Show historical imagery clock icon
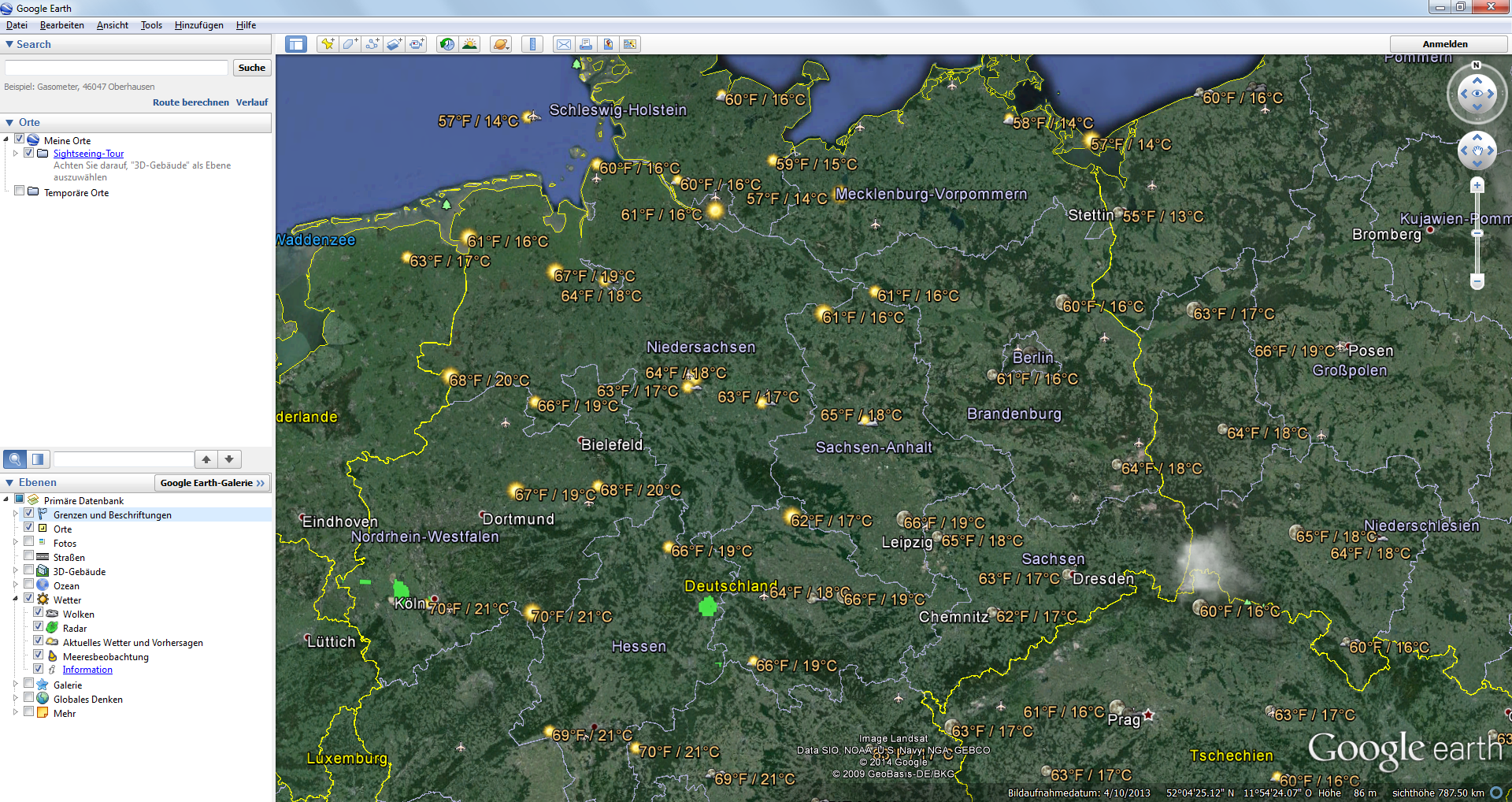Screen dimensions: 1512x802 coord(447,44)
